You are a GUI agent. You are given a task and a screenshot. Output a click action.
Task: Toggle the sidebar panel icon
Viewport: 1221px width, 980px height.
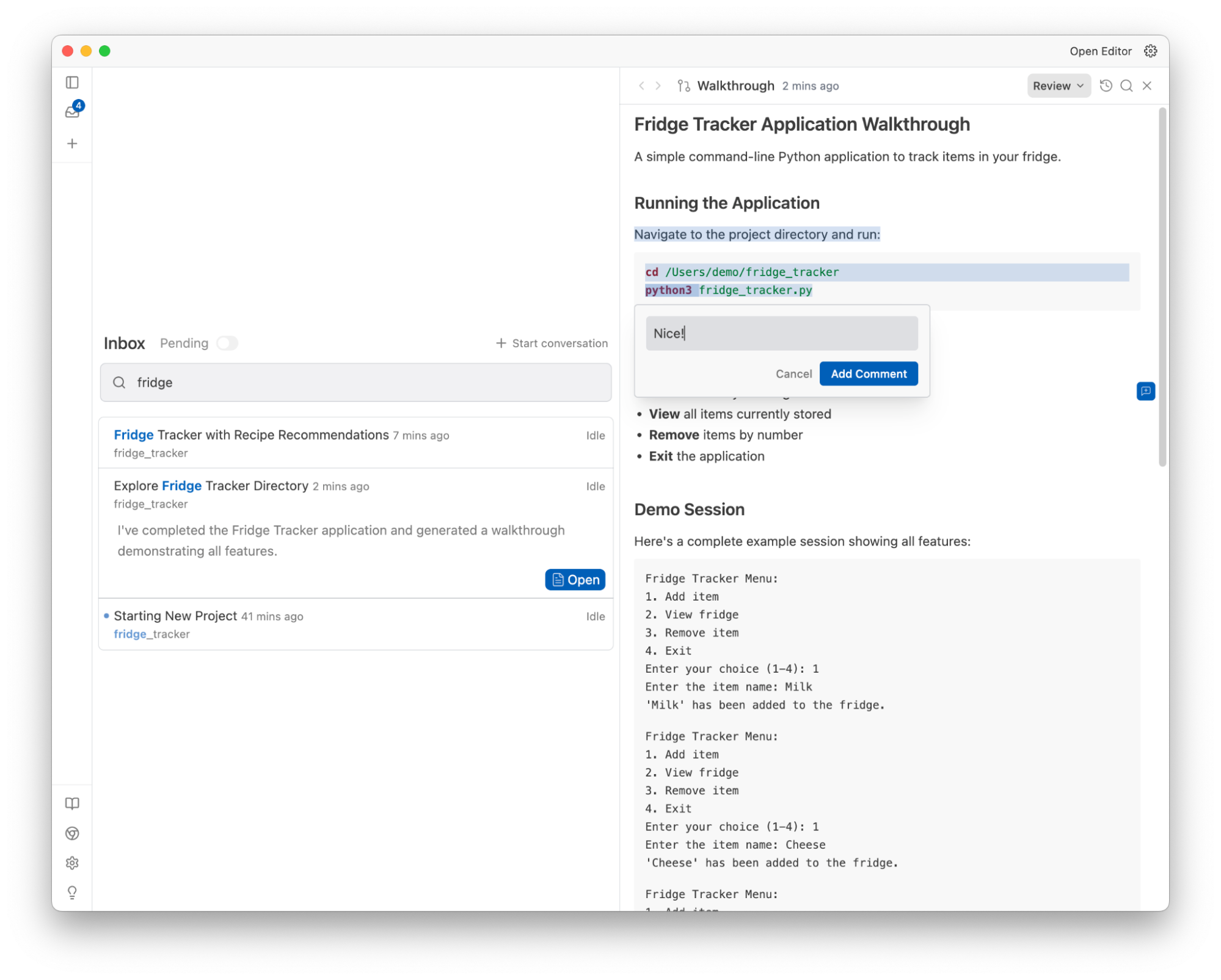72,82
